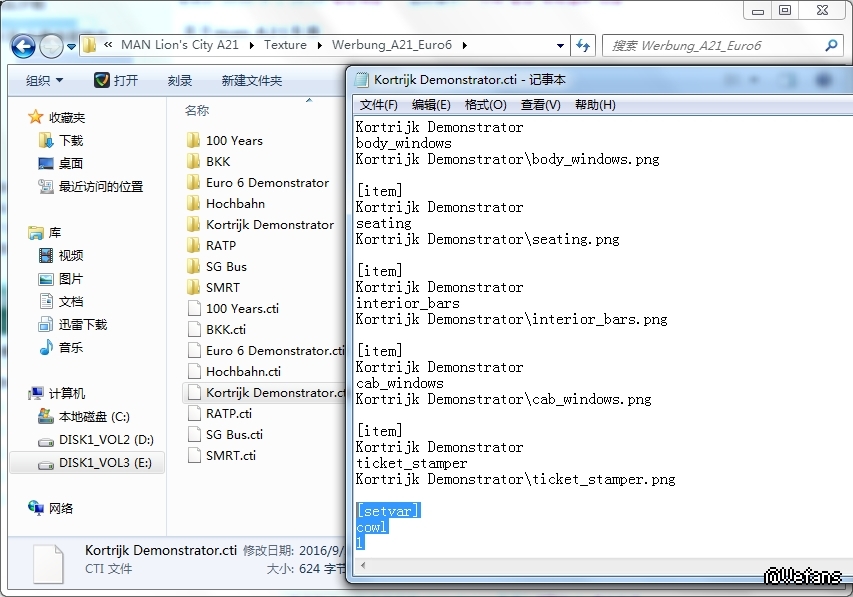
Task: Click the file icon in the details pane
Action: coord(48,563)
